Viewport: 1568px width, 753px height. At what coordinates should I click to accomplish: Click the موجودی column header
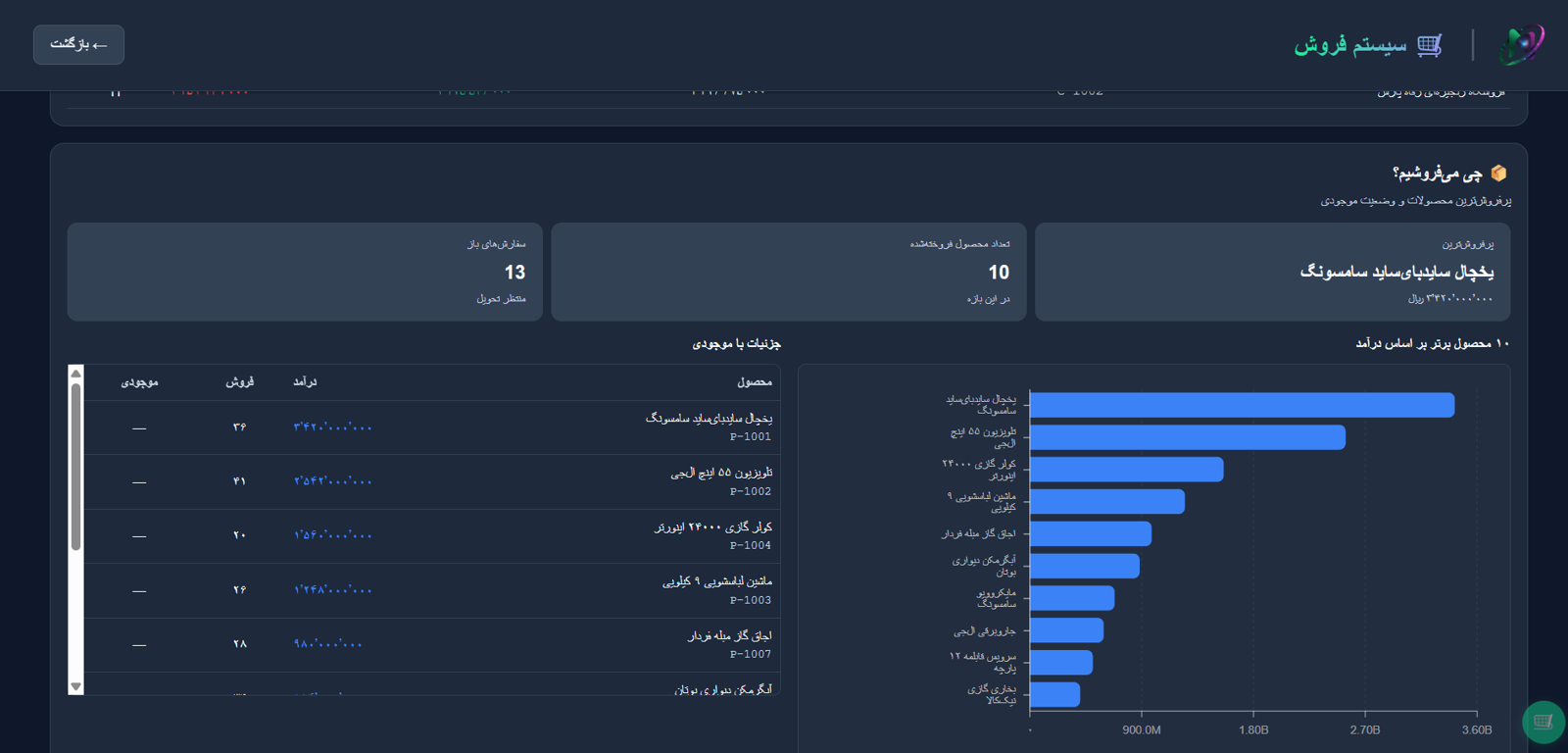point(139,382)
